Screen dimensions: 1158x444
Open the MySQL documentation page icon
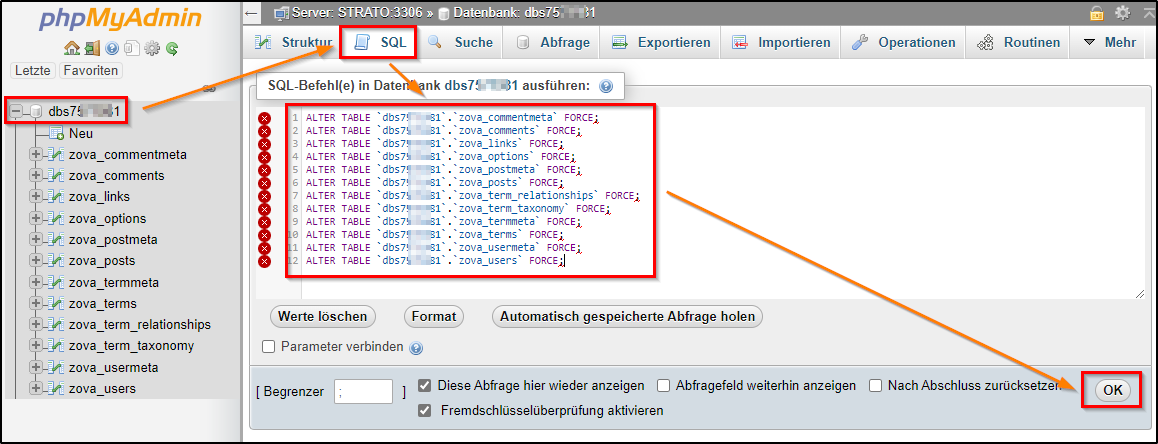click(131, 49)
